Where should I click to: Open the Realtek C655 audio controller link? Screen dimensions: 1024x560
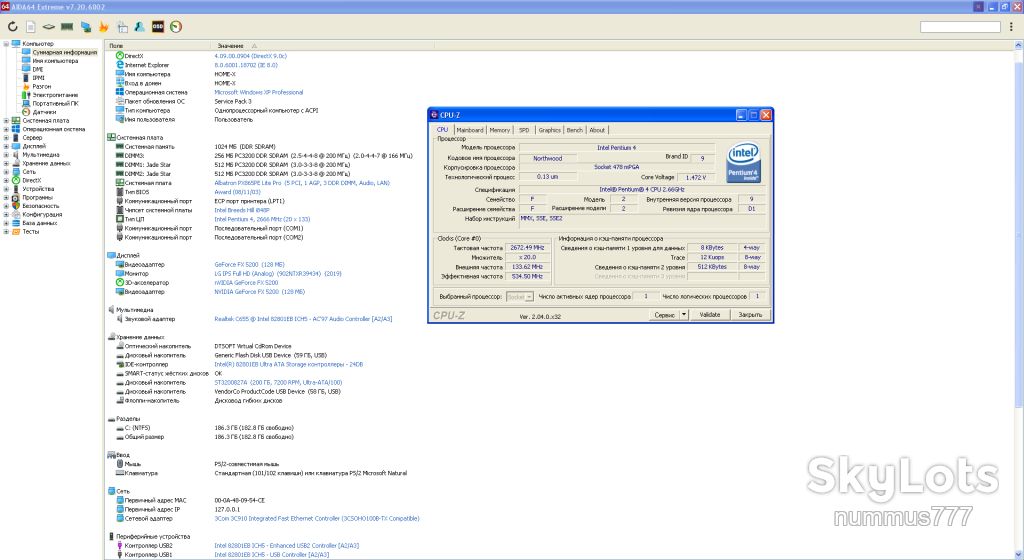pos(303,319)
